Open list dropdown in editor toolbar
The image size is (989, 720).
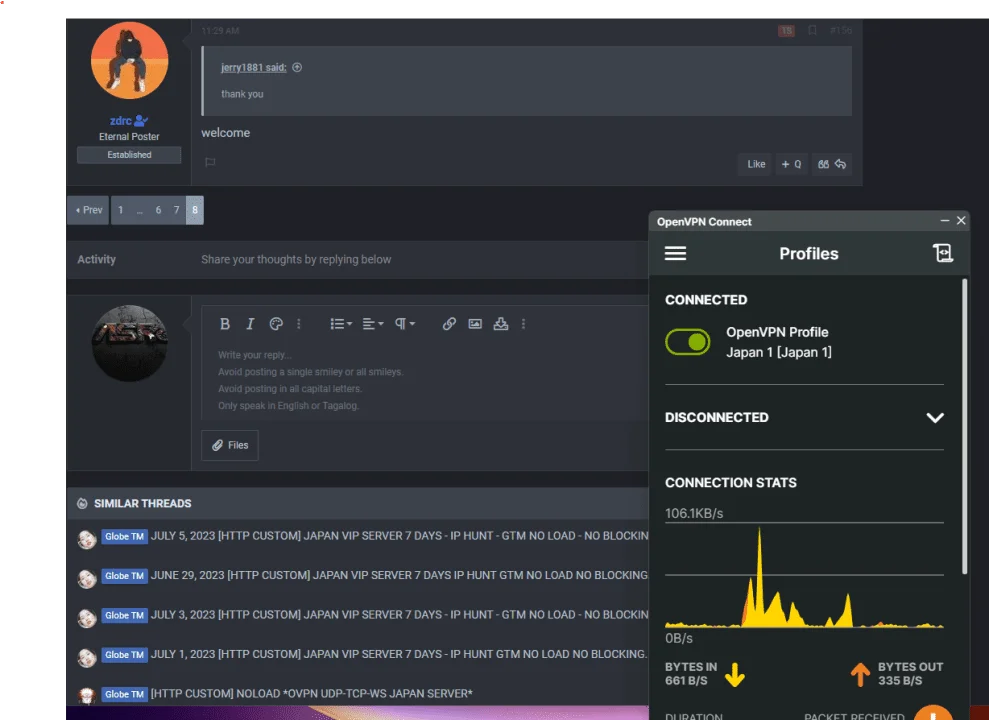pyautogui.click(x=341, y=324)
